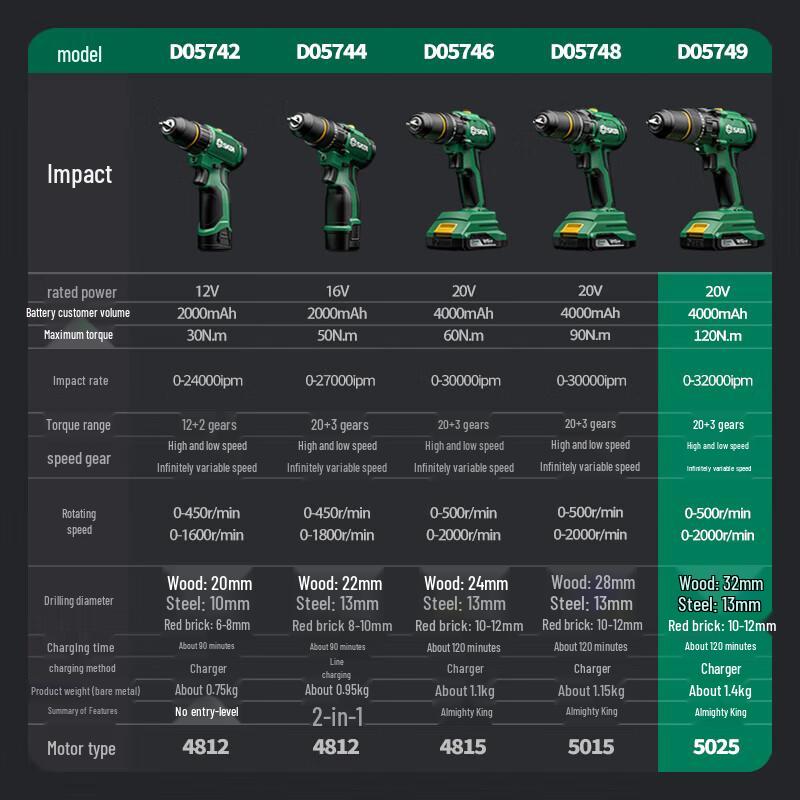Click the 'Charging time' row label

81,648
